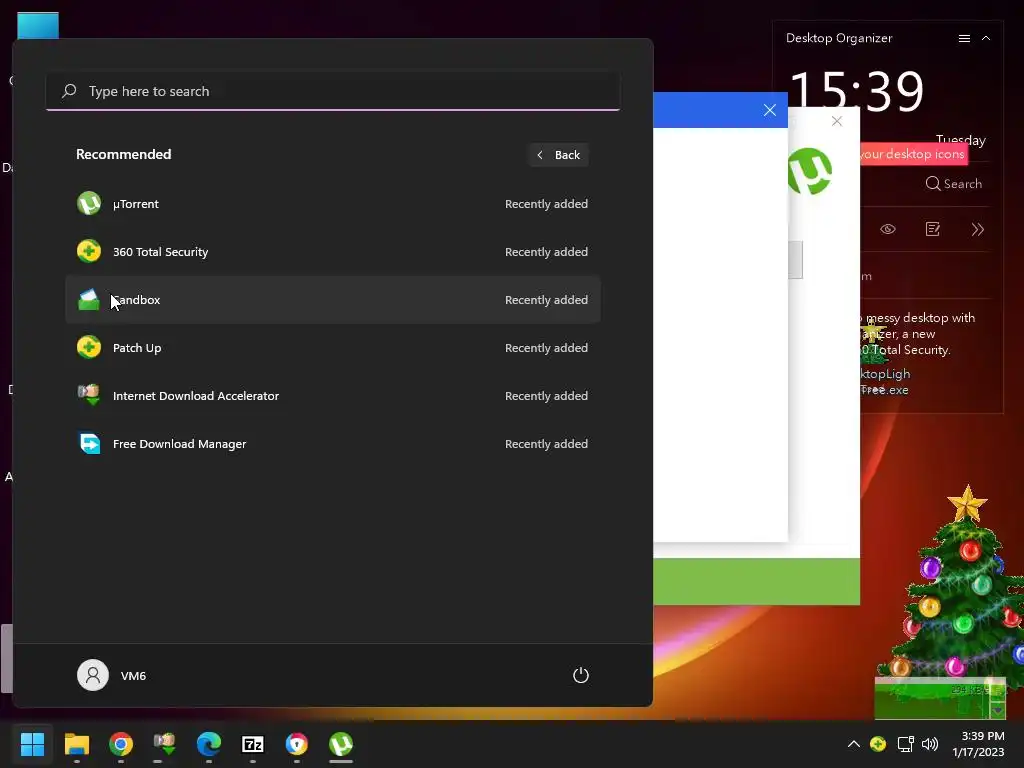Click the edit note icon in Desktop Organizer
Screen dimensions: 1024x768
(933, 229)
